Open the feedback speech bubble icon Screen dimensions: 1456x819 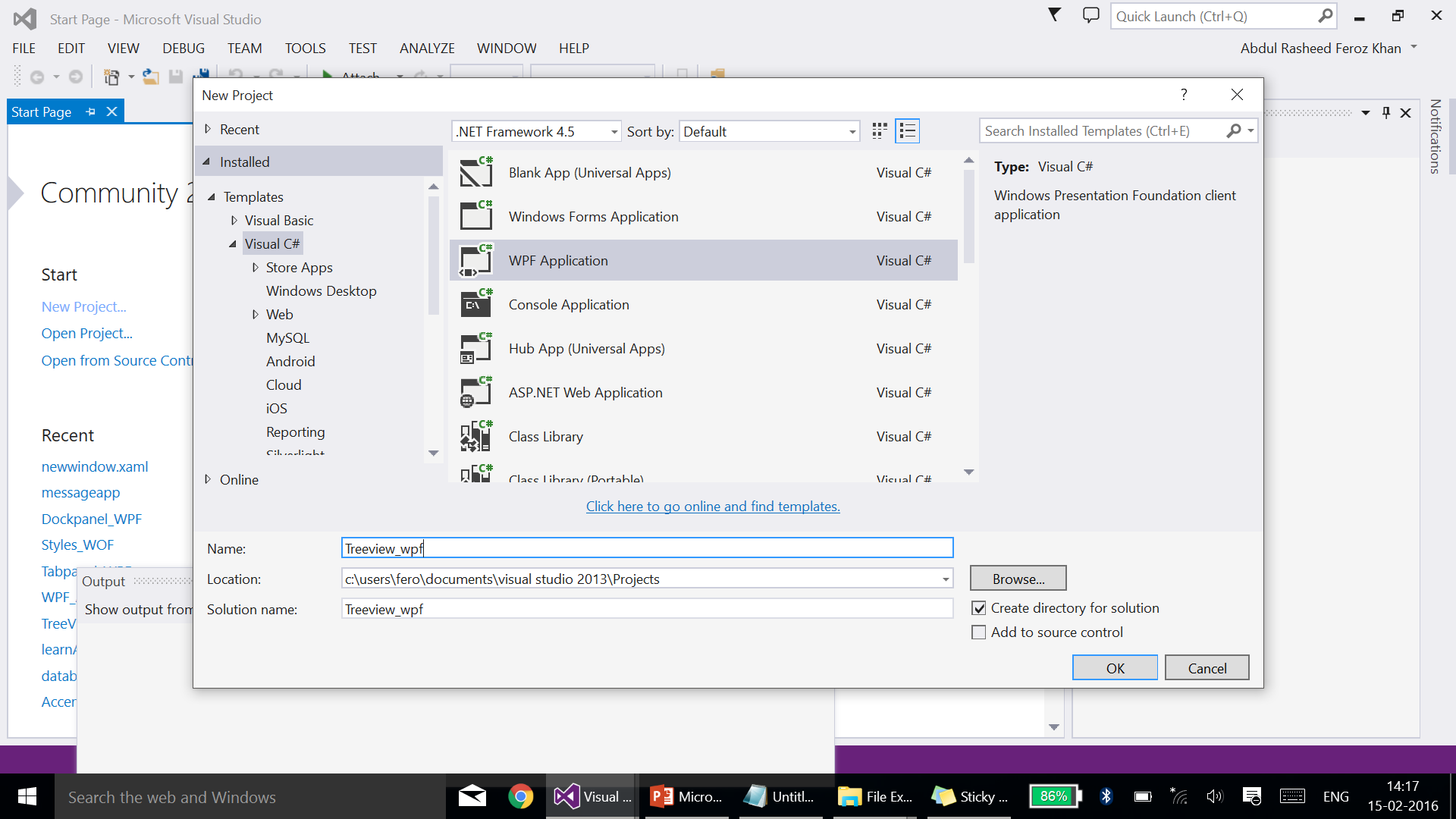click(x=1090, y=15)
